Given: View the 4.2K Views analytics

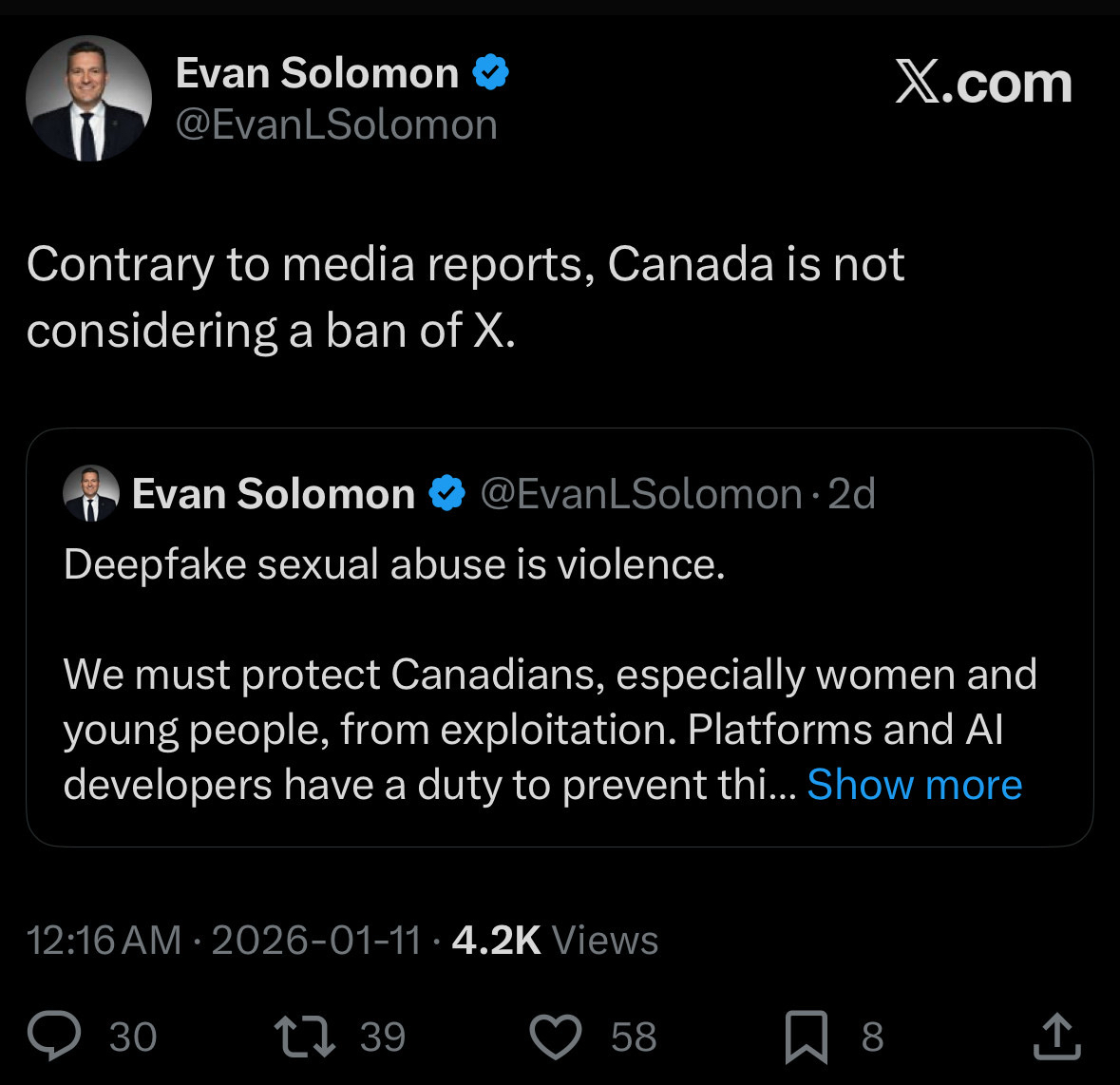Looking at the screenshot, I should point(555,940).
